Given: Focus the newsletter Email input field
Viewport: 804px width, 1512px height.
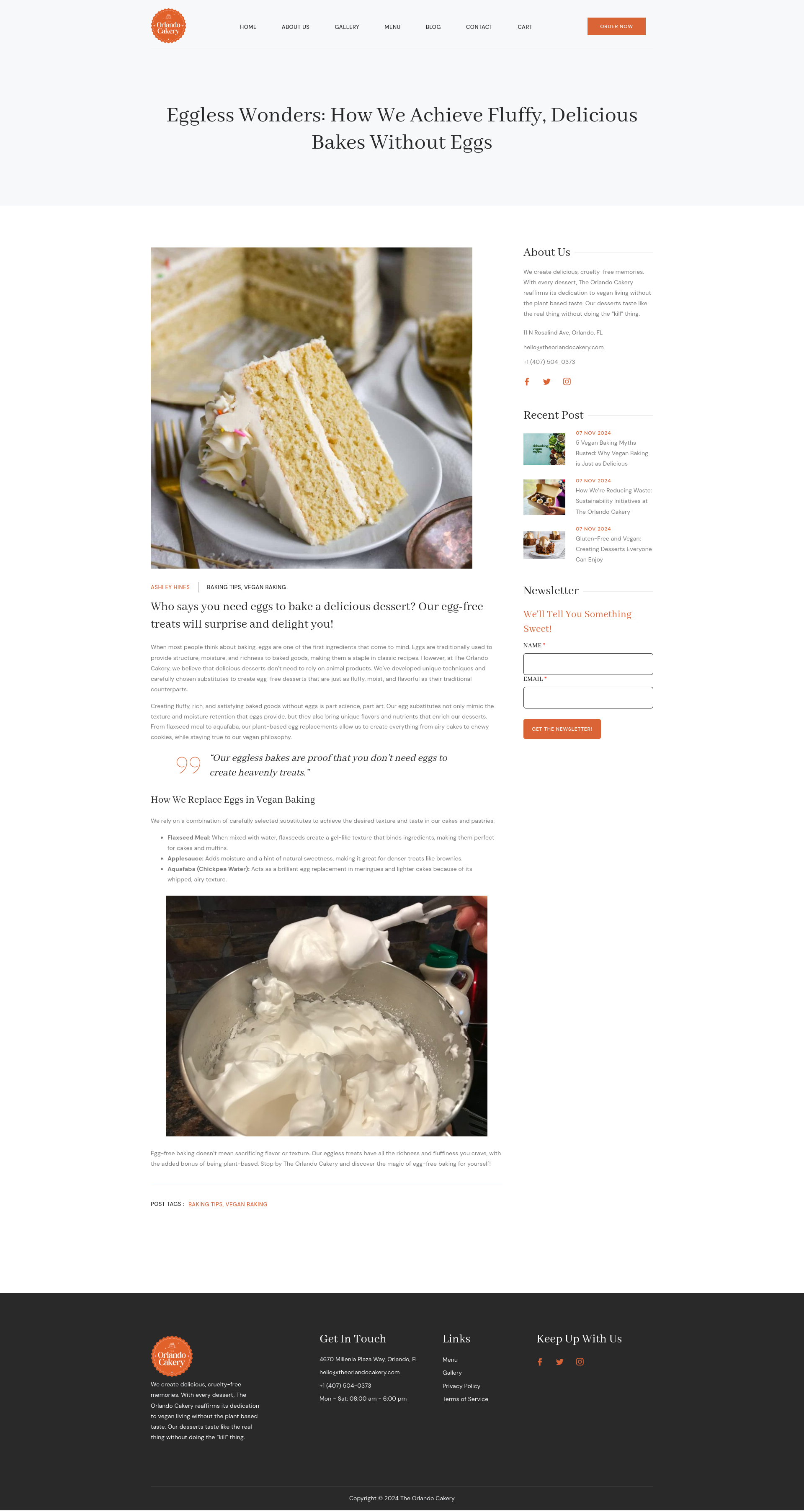Looking at the screenshot, I should 588,697.
